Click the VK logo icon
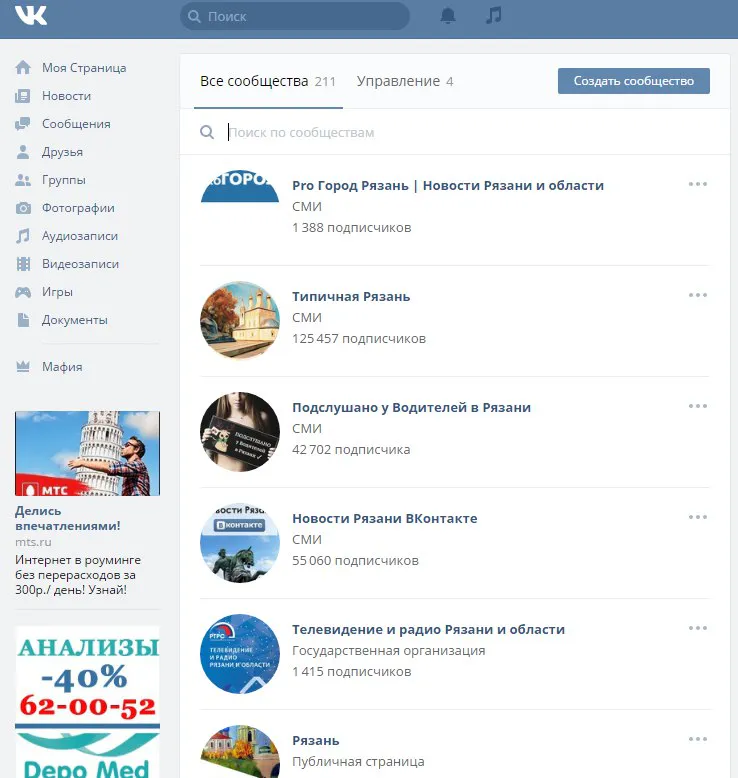Viewport: 738px width, 778px height. coord(31,16)
